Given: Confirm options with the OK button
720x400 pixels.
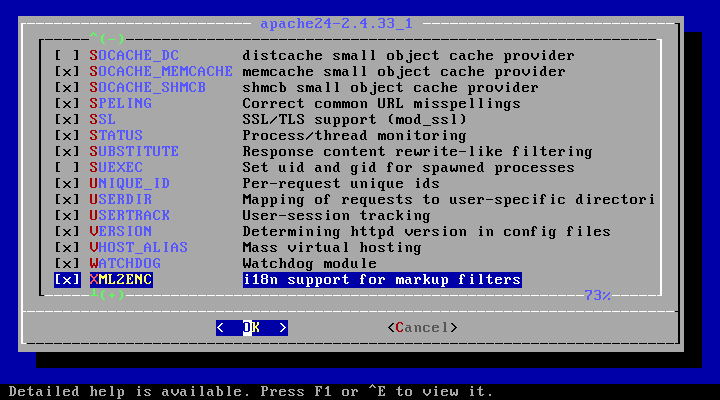Looking at the screenshot, I should (x=252, y=328).
